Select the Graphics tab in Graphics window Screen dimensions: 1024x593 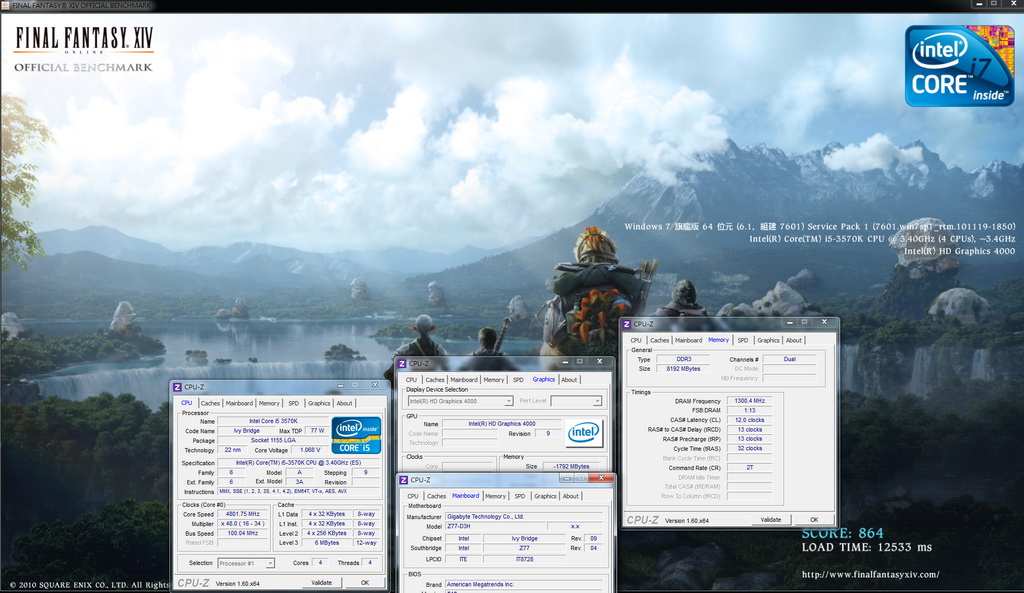click(x=543, y=379)
